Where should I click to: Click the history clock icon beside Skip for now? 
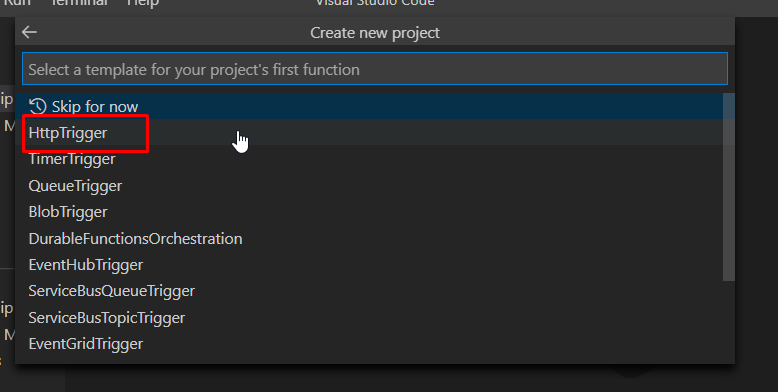[x=38, y=106]
